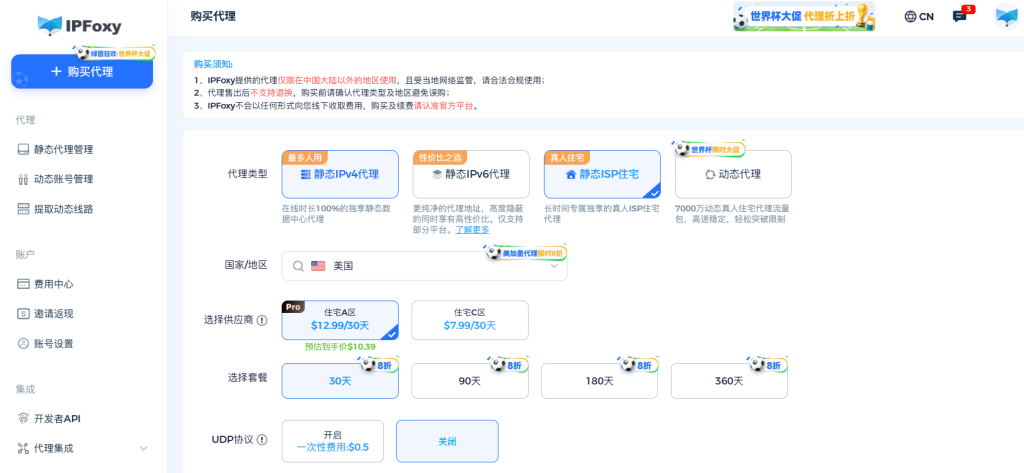Click the 性价比之选 tag
Viewport: 1024px width, 473px height.
point(440,157)
